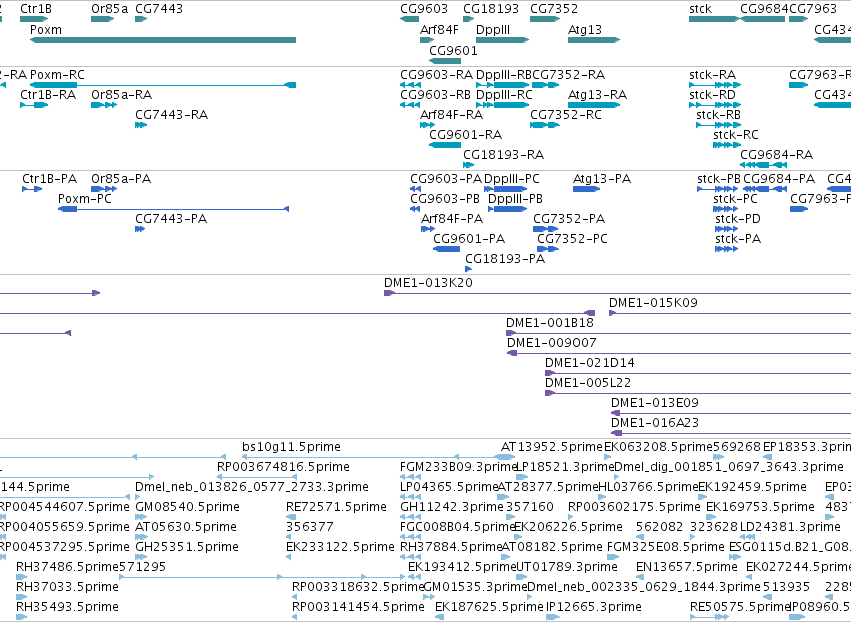Select the CG9601-PA protein label
The height and width of the screenshot is (622, 851).
(469, 239)
